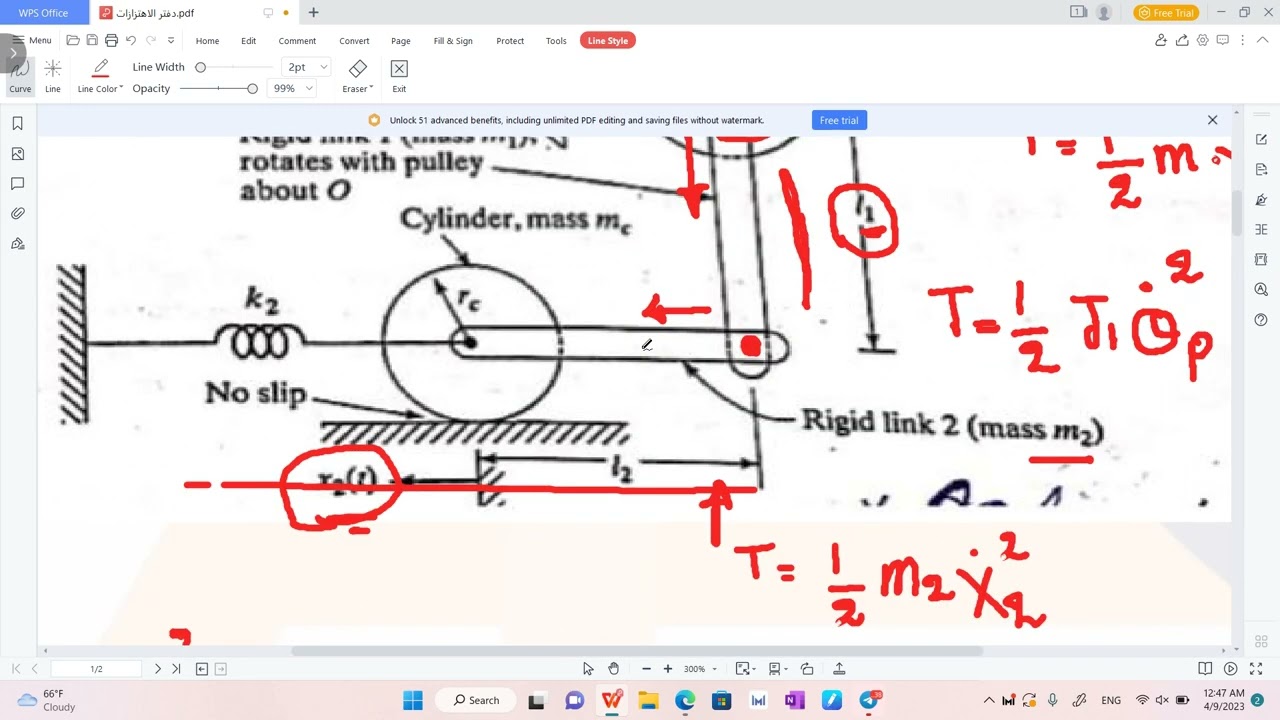Open the 300% zoom level dropdown
The image size is (1280, 720).
(x=701, y=669)
